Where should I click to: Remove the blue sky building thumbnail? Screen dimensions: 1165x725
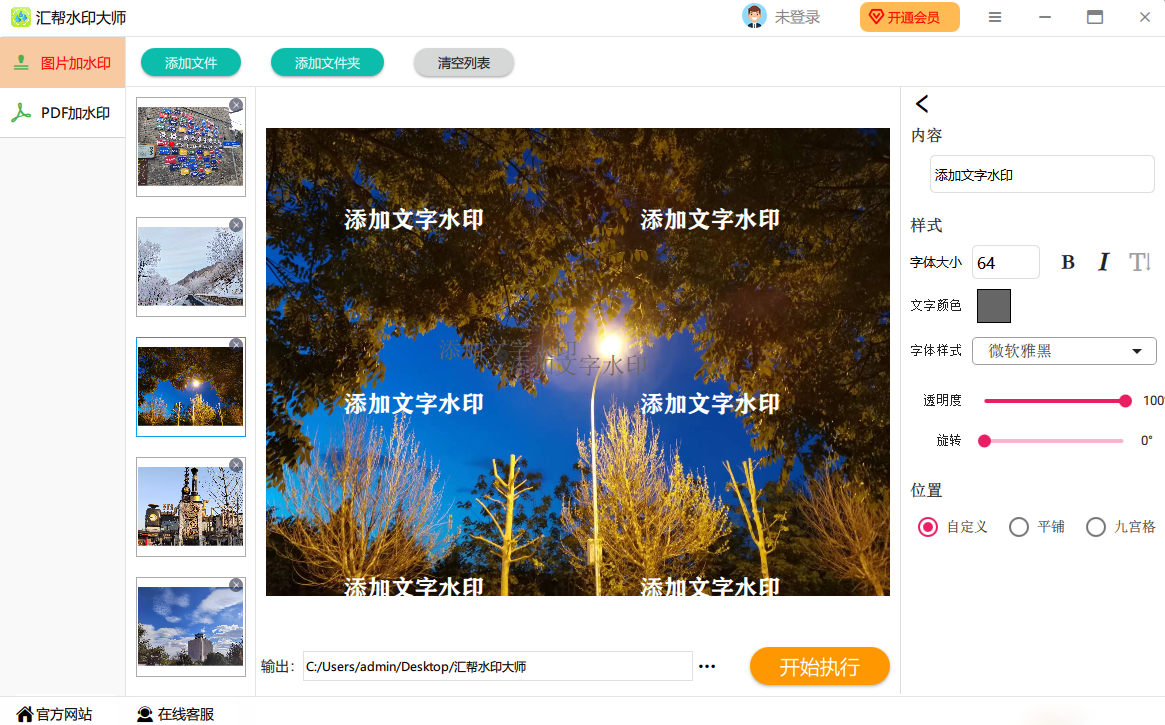tap(236, 585)
